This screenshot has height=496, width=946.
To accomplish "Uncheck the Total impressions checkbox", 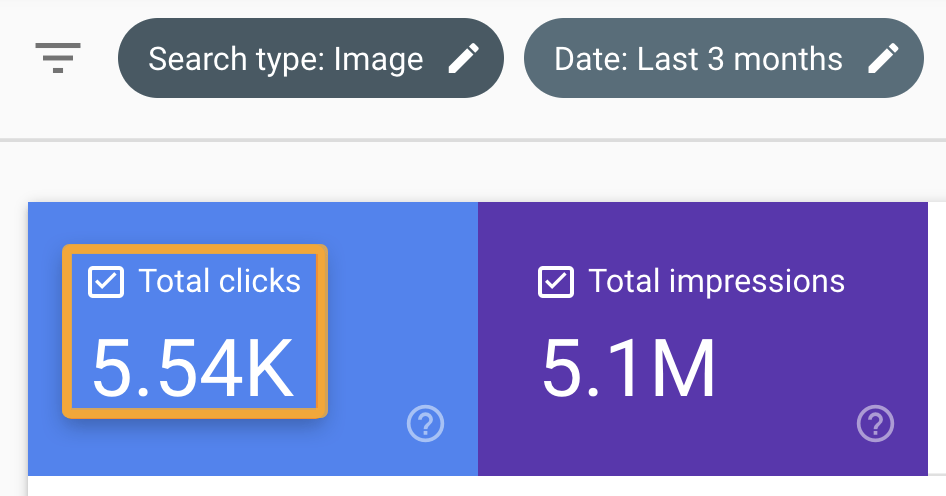I will 556,282.
